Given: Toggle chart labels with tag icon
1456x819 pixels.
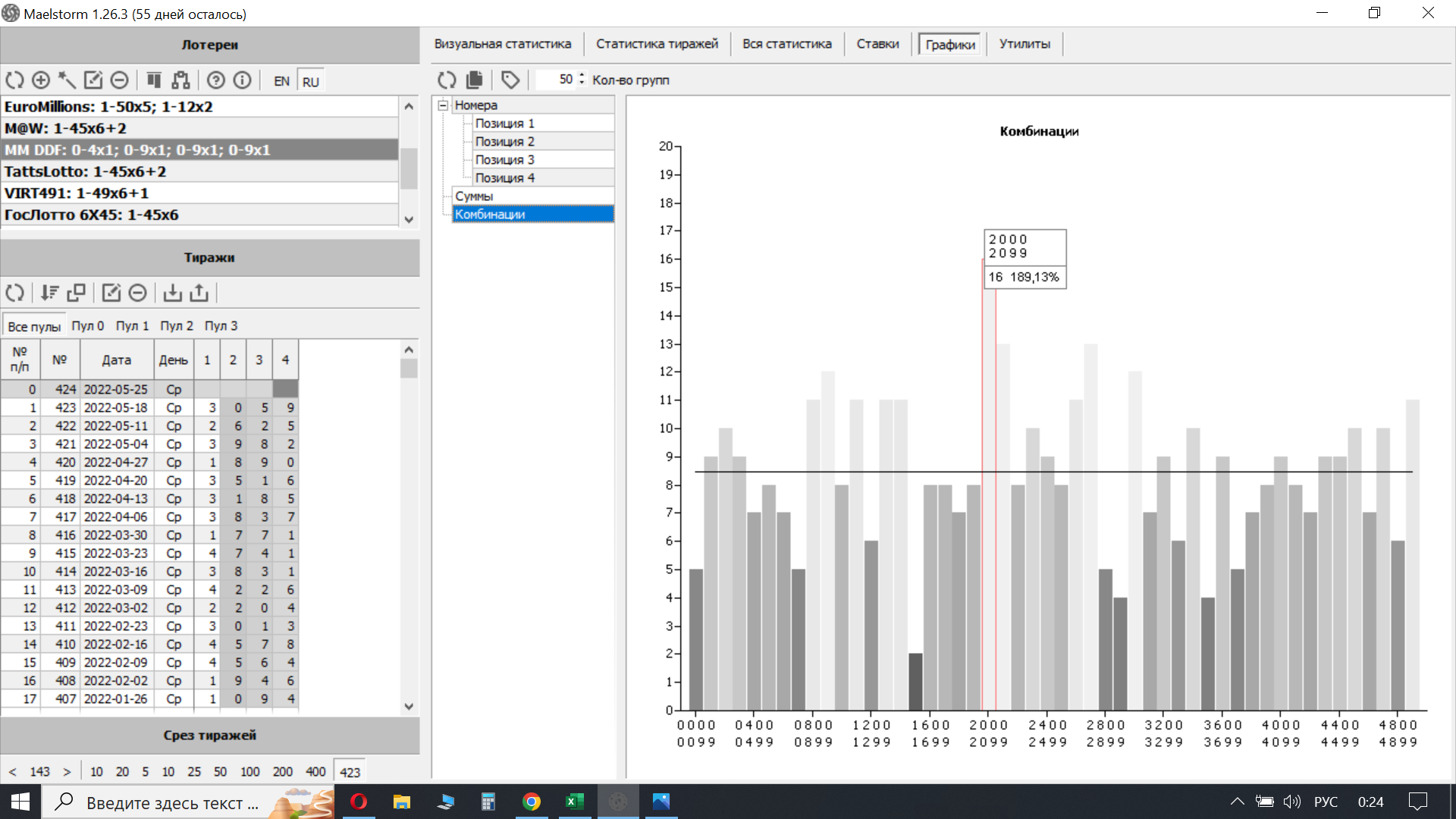Looking at the screenshot, I should pos(510,80).
